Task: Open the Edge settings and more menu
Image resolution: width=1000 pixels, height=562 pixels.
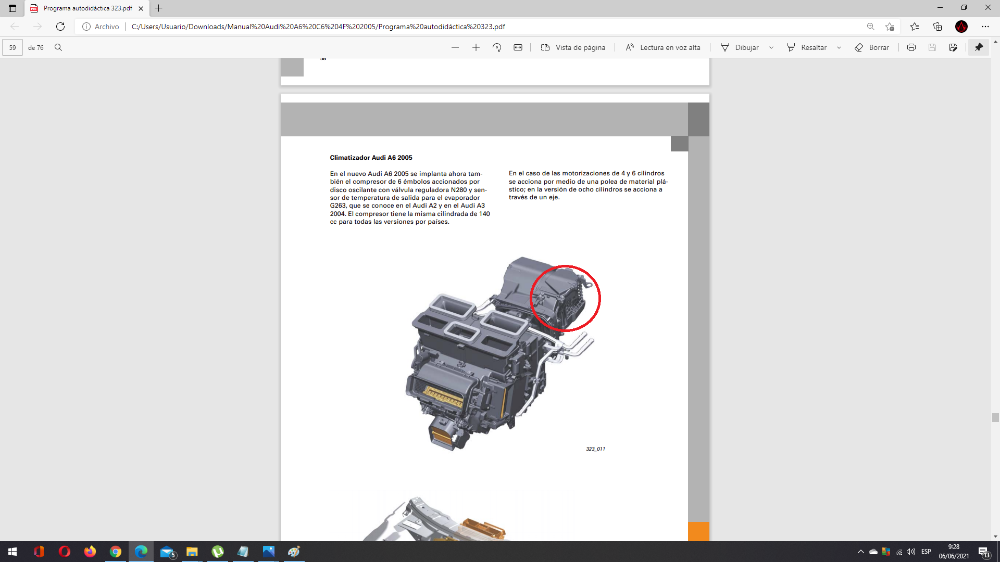Action: 985,27
